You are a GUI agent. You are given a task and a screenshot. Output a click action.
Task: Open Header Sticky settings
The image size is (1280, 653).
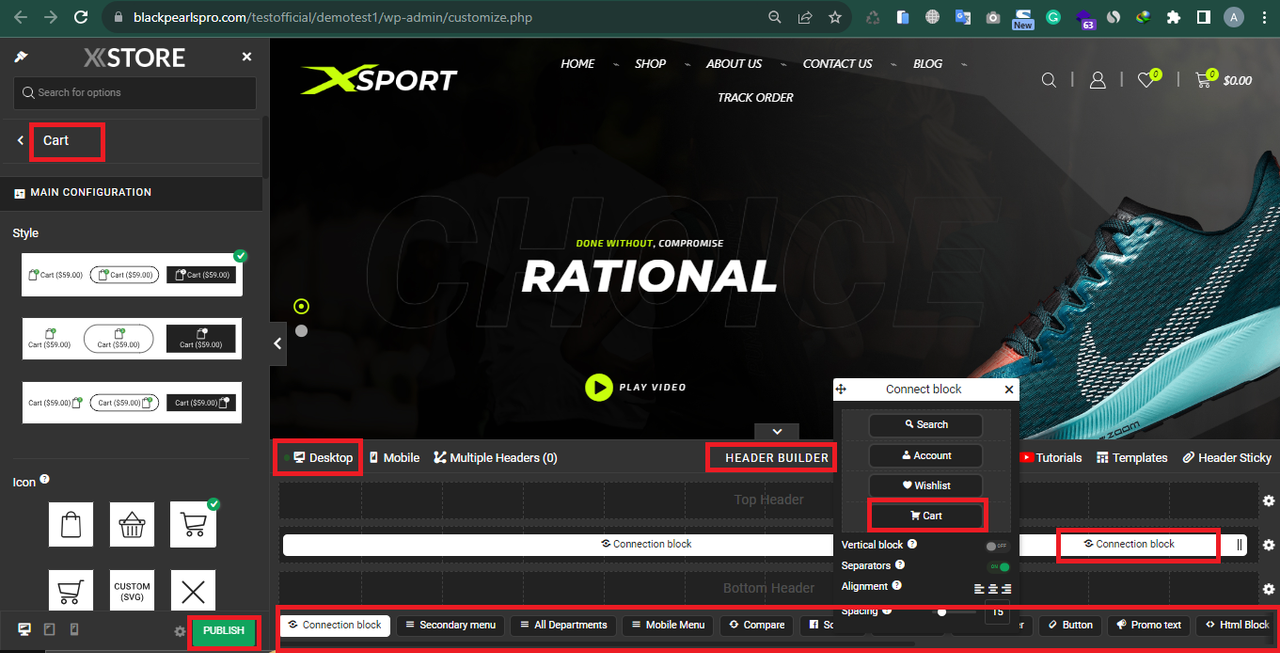coord(1227,457)
